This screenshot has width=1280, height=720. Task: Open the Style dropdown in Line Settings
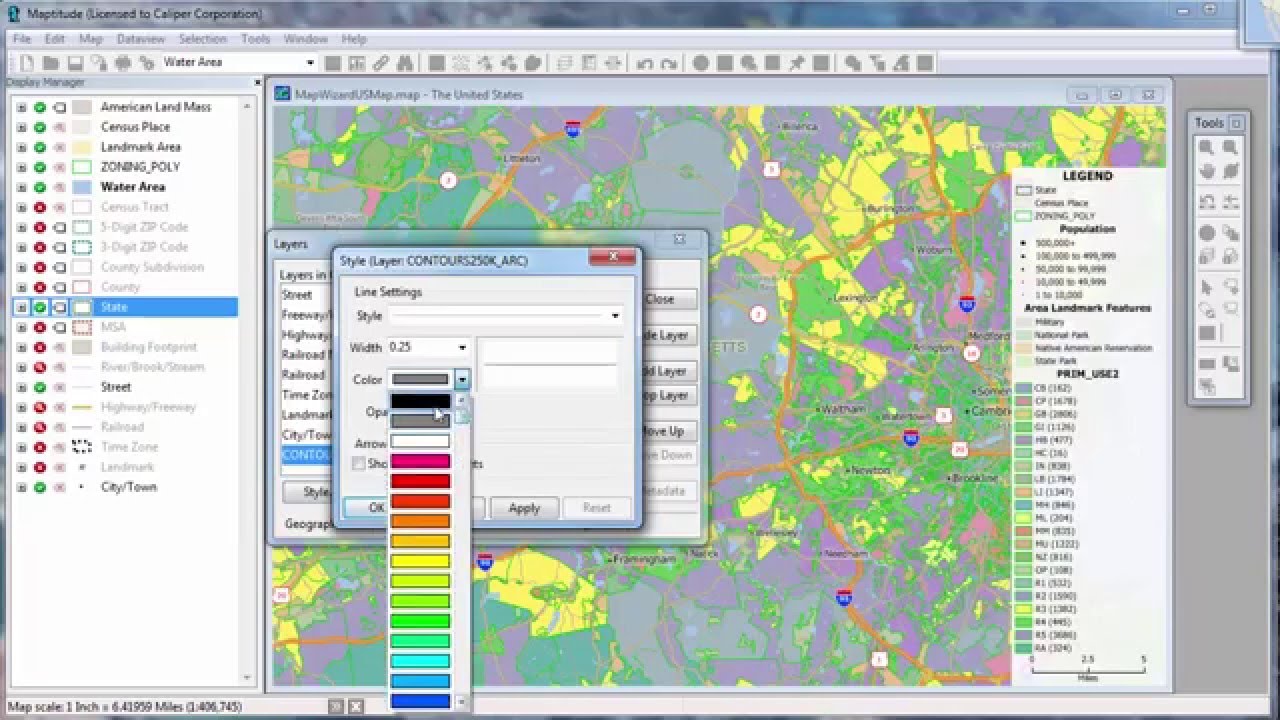(x=615, y=316)
